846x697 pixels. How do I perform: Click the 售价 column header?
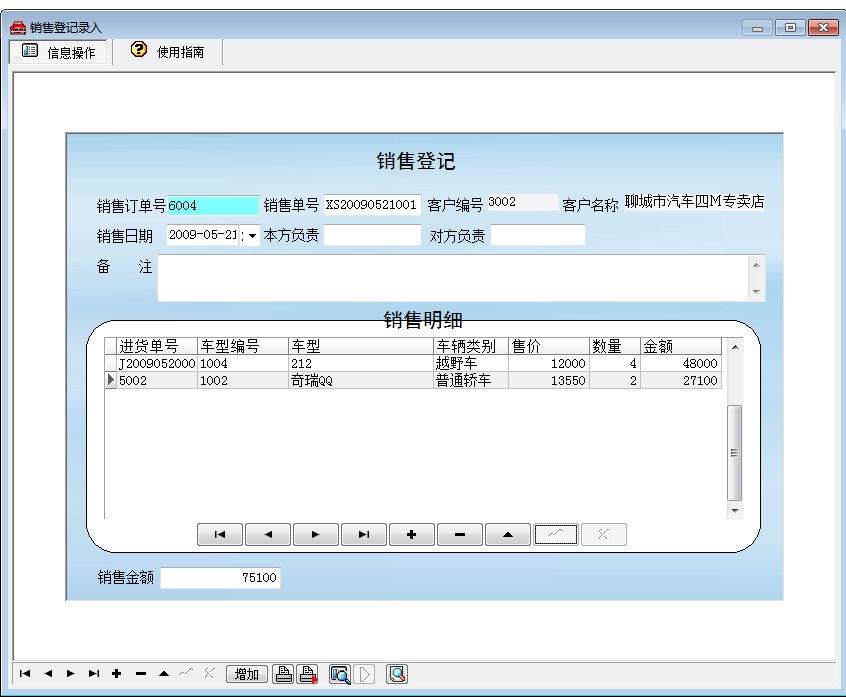pyautogui.click(x=549, y=346)
